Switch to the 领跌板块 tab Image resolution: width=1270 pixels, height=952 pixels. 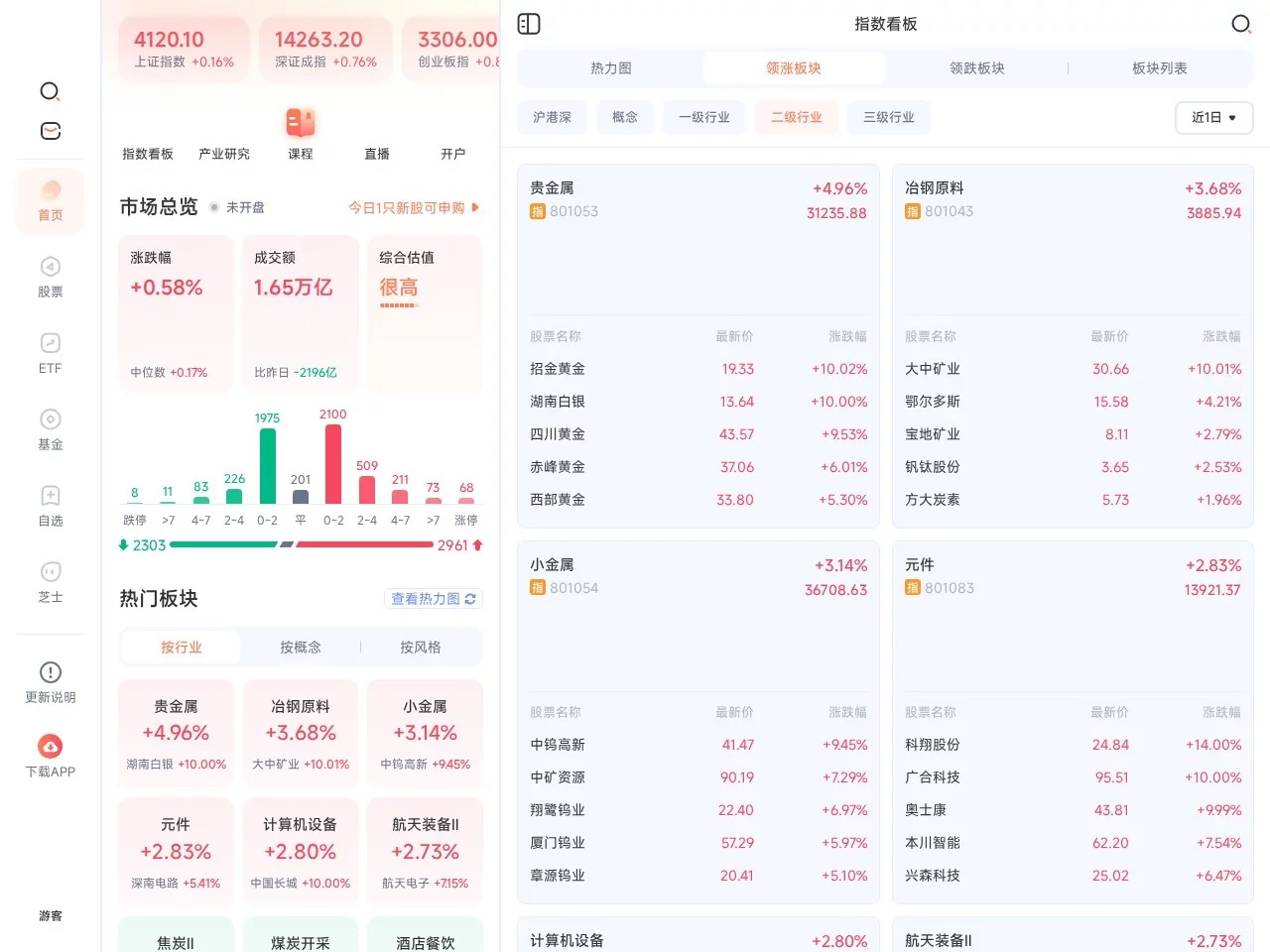(x=976, y=68)
